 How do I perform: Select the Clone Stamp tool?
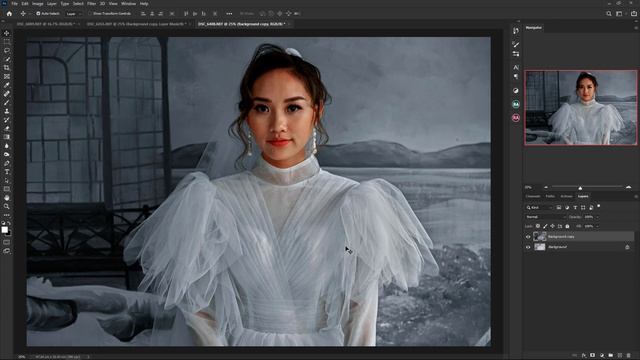click(7, 111)
